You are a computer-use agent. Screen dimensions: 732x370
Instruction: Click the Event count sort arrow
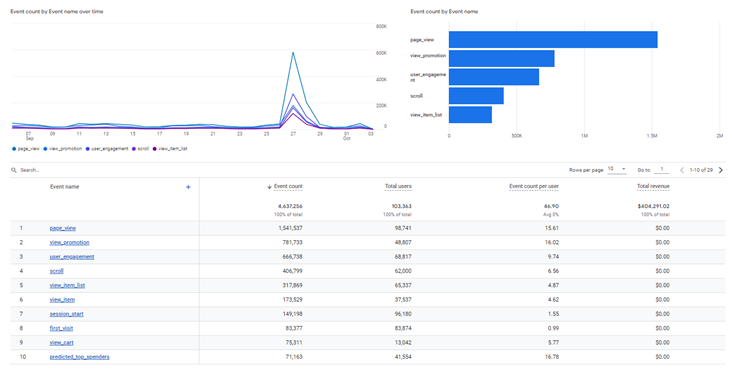coord(269,187)
